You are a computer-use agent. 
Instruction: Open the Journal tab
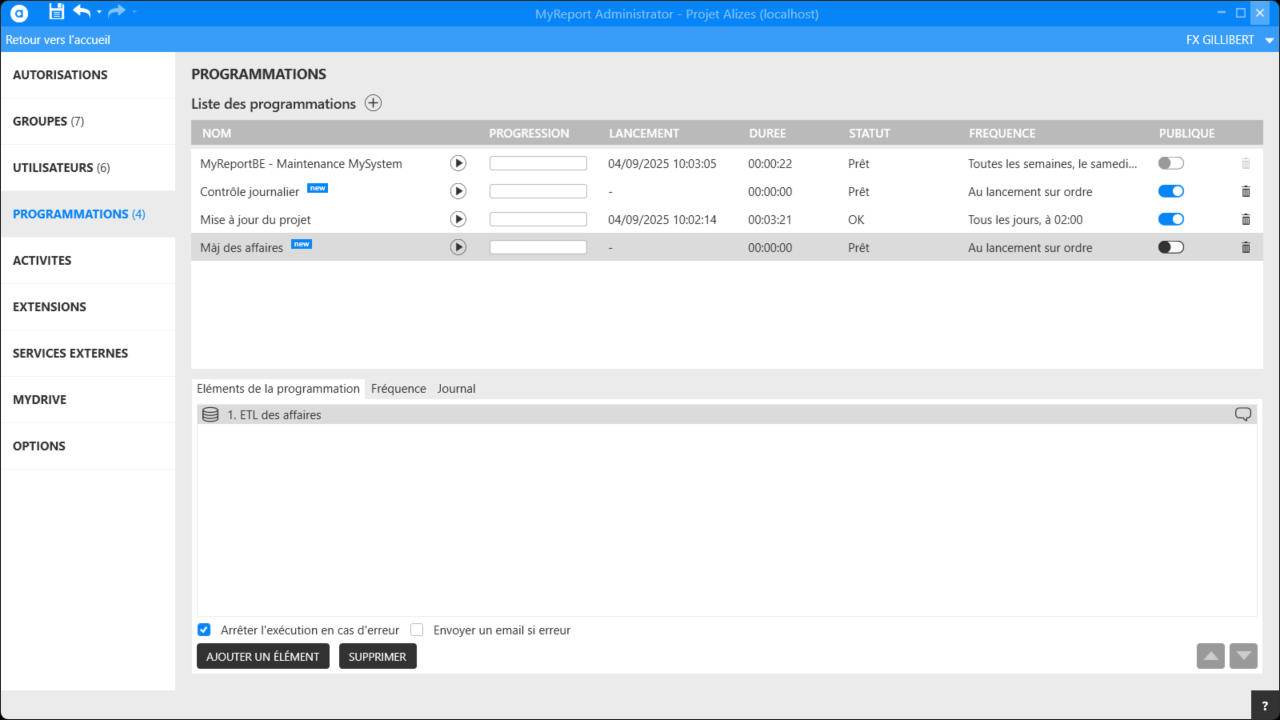tap(456, 388)
